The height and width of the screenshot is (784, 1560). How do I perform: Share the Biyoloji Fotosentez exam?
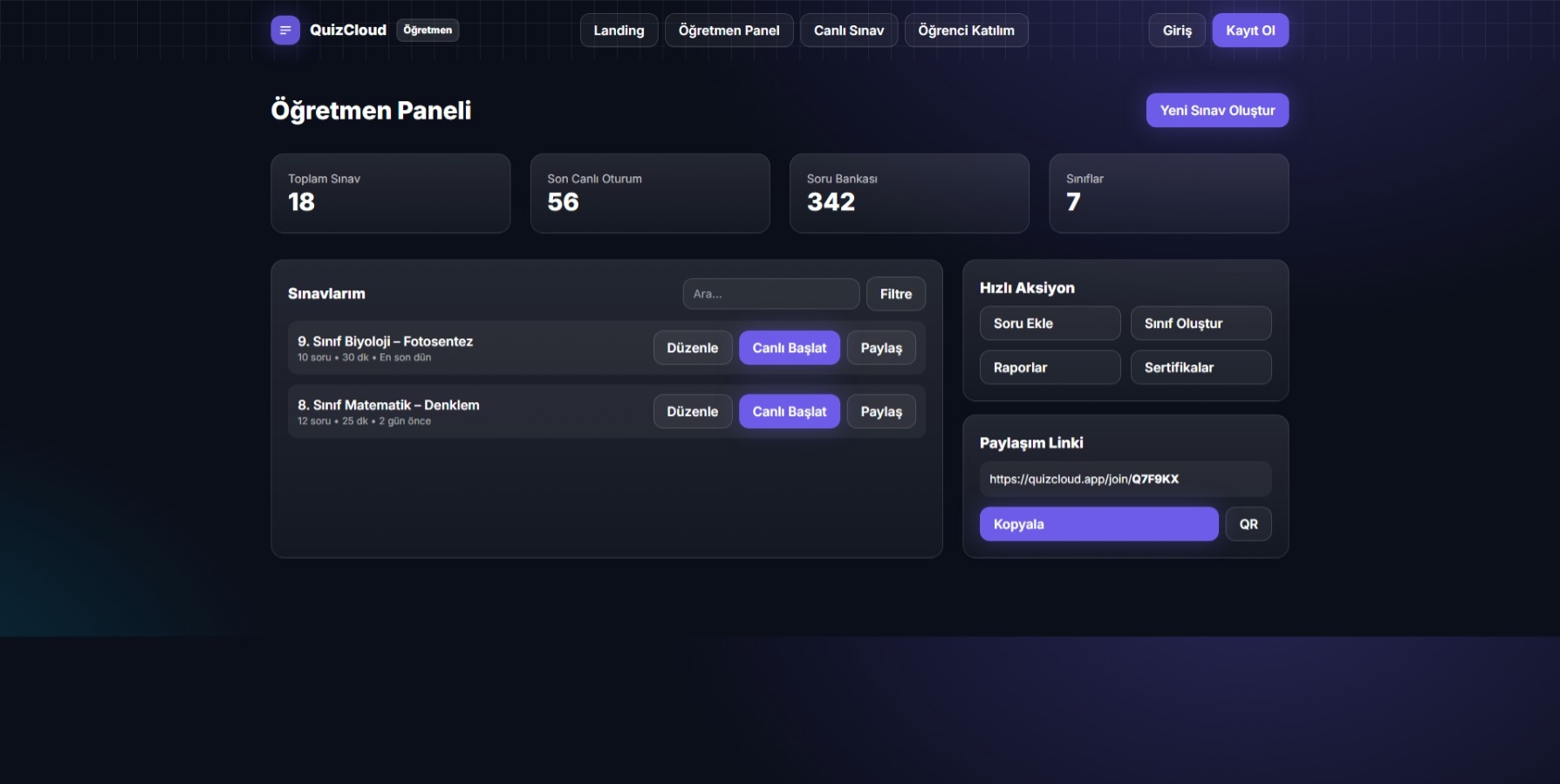pyautogui.click(x=880, y=348)
